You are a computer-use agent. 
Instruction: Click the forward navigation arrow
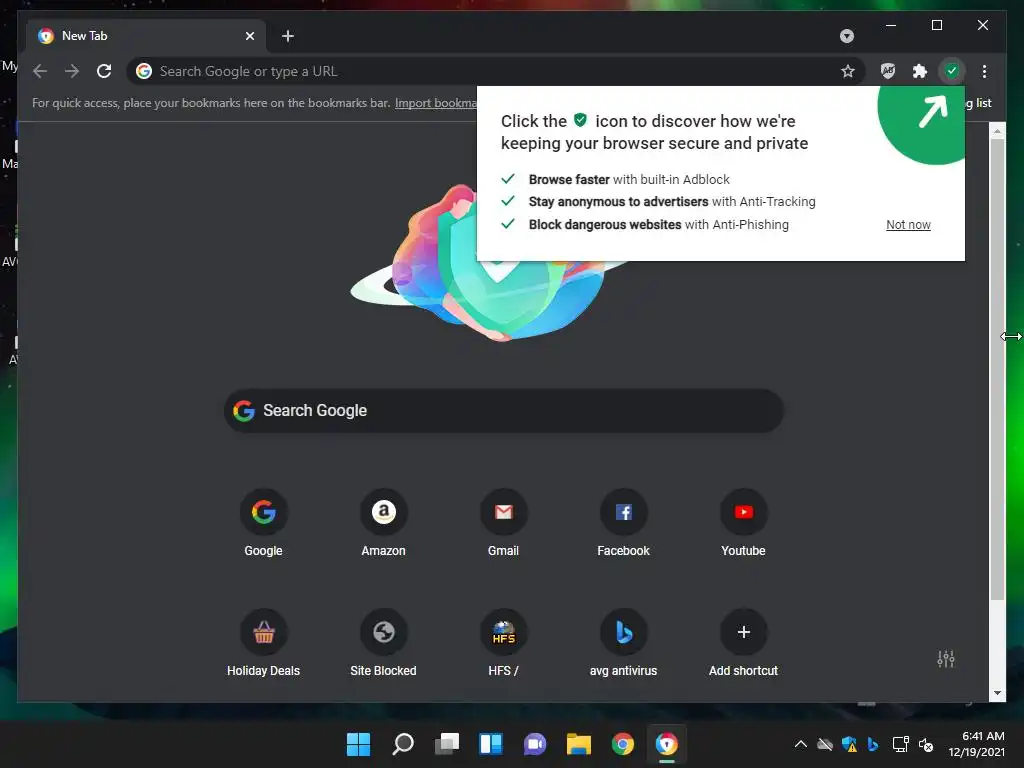coord(72,71)
